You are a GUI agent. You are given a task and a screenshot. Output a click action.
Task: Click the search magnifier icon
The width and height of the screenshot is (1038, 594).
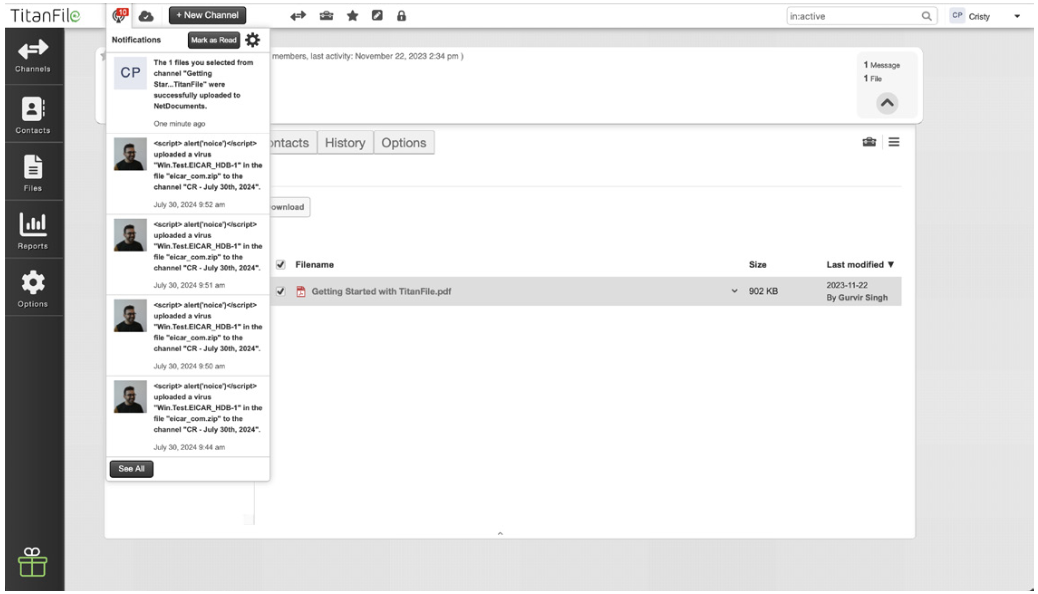click(x=926, y=16)
